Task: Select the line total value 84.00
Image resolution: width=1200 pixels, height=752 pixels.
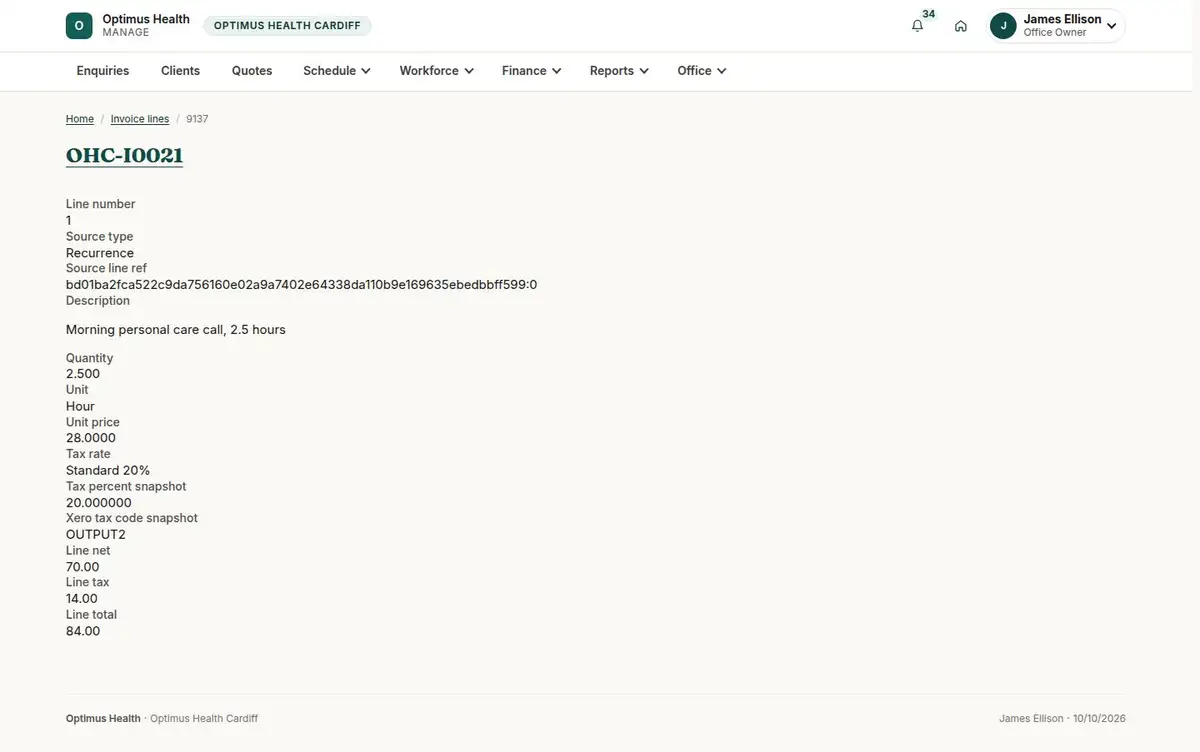Action: pyautogui.click(x=83, y=631)
